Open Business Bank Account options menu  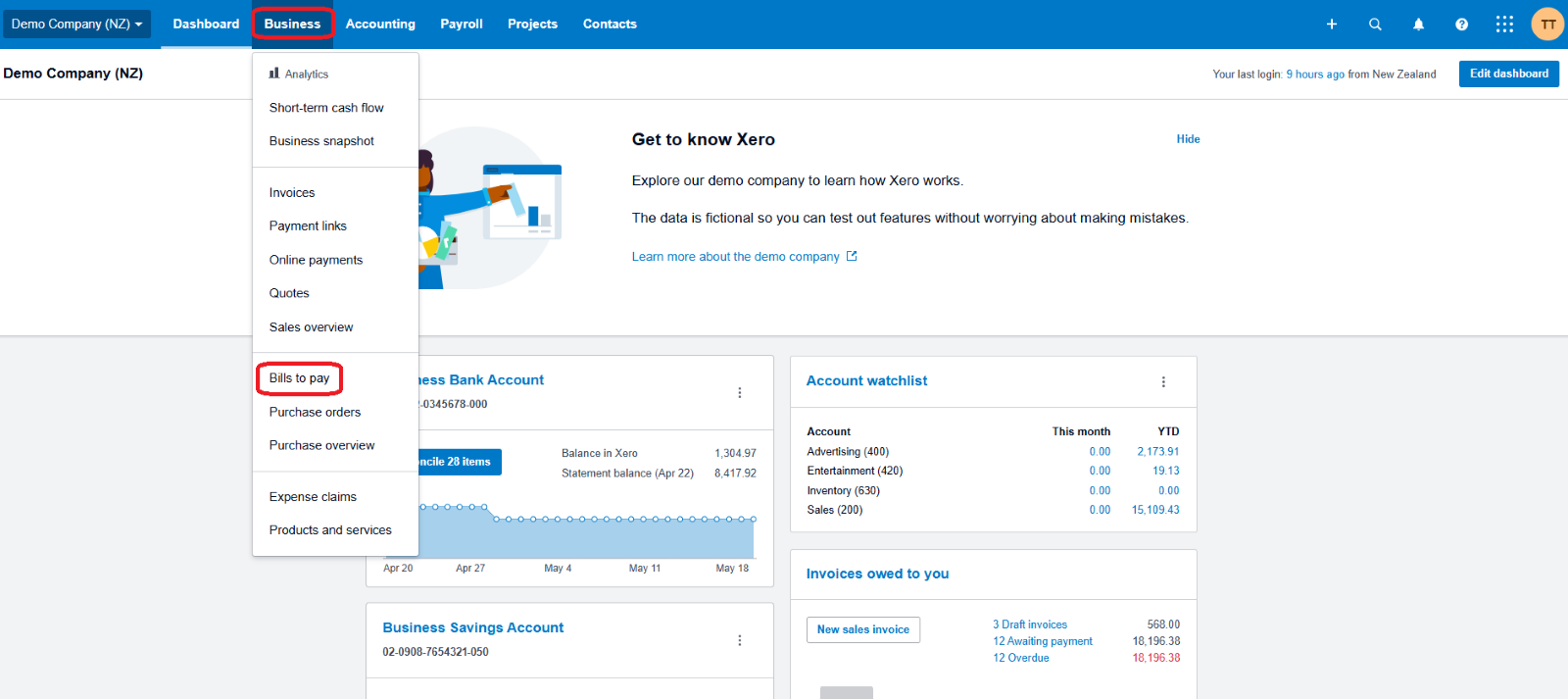click(x=740, y=393)
